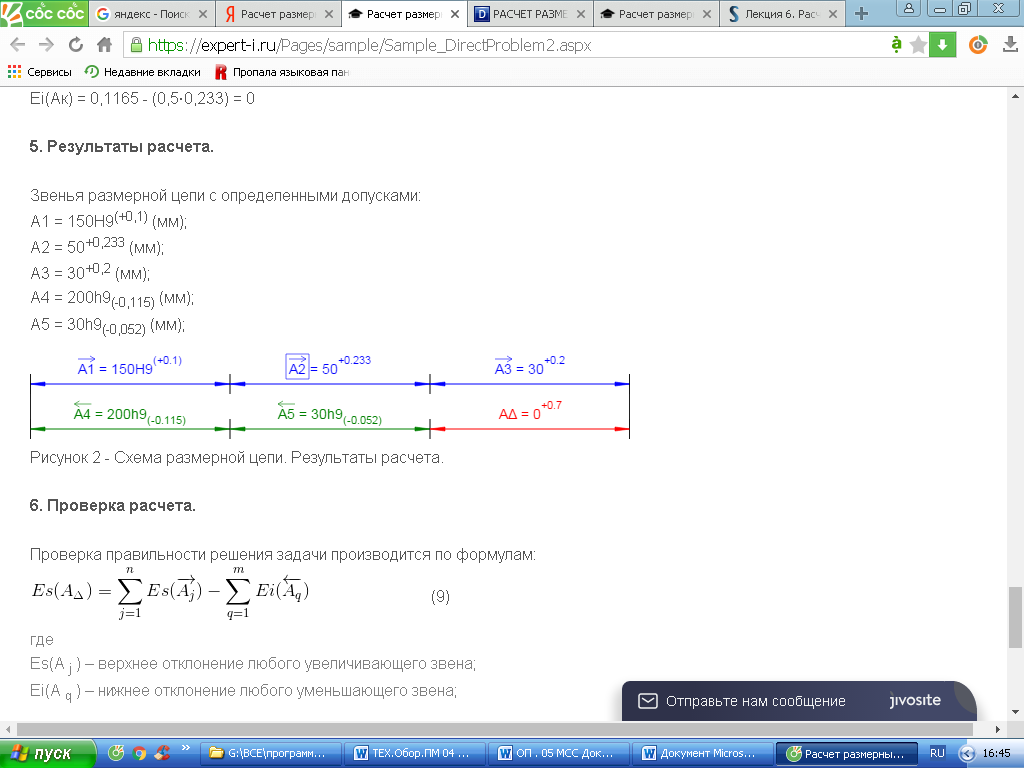Screen dimensions: 1024x768
Task: Click the browser back arrow
Action: 18,45
